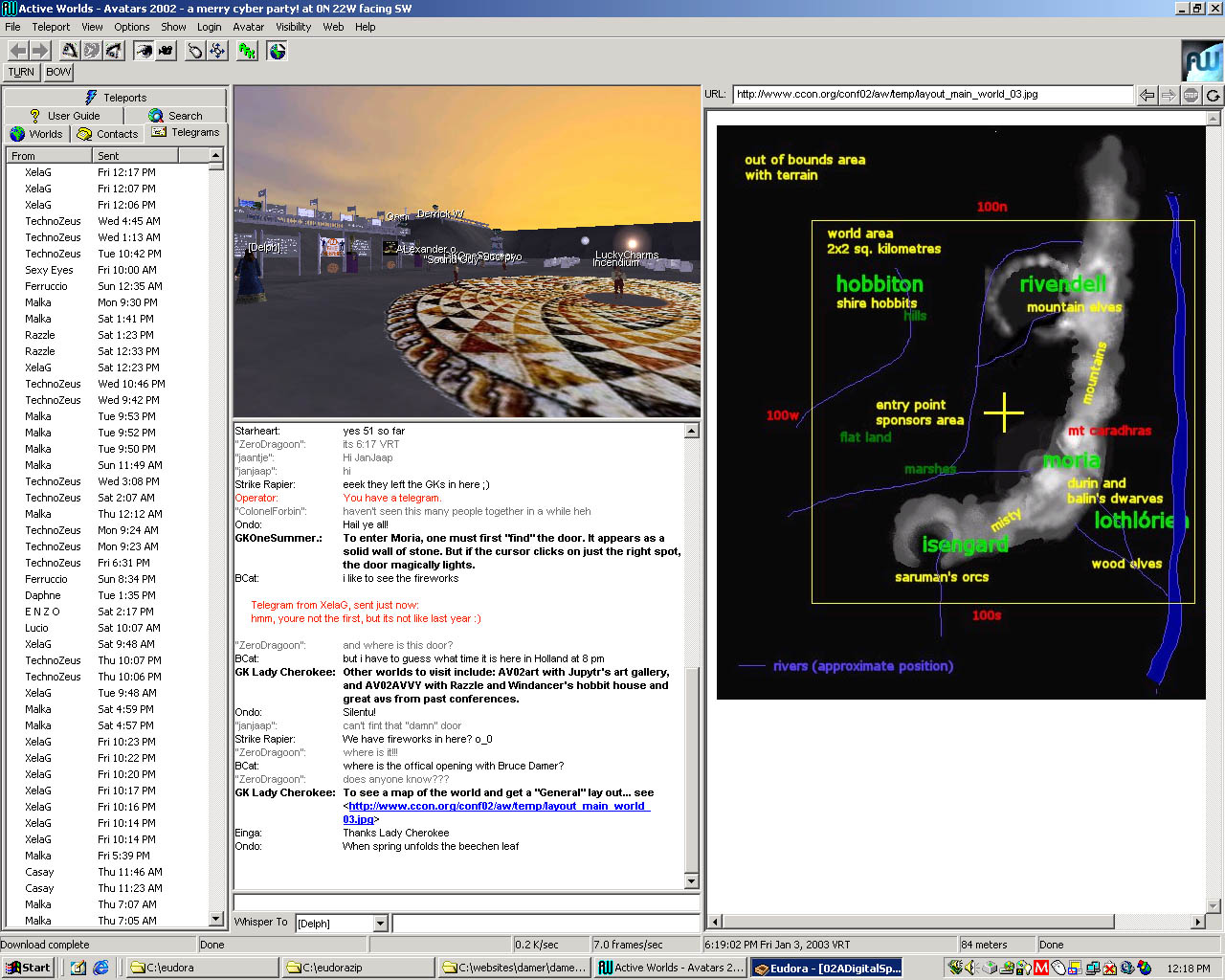Switch to the Contacts tab
The width and height of the screenshot is (1225, 980).
point(108,134)
